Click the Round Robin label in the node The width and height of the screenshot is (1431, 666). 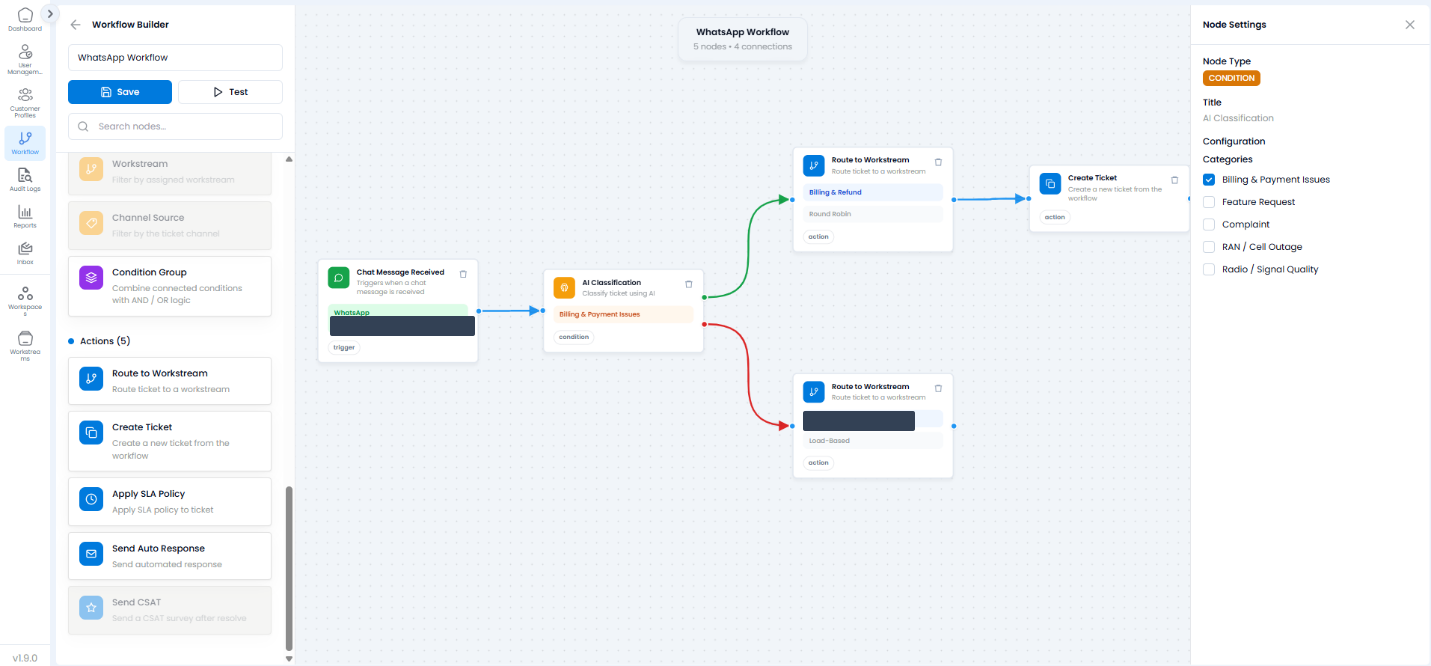[x=830, y=214]
